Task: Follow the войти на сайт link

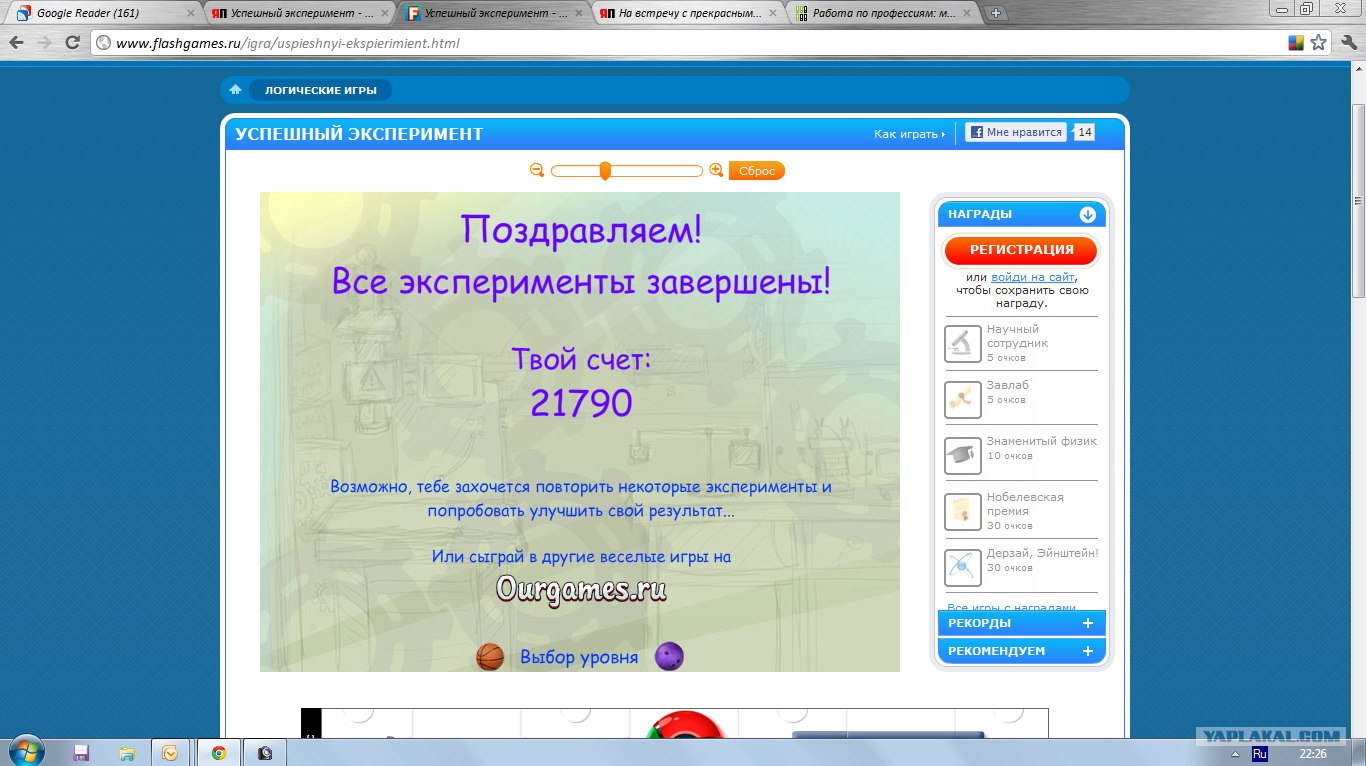Action: pyautogui.click(x=1033, y=277)
